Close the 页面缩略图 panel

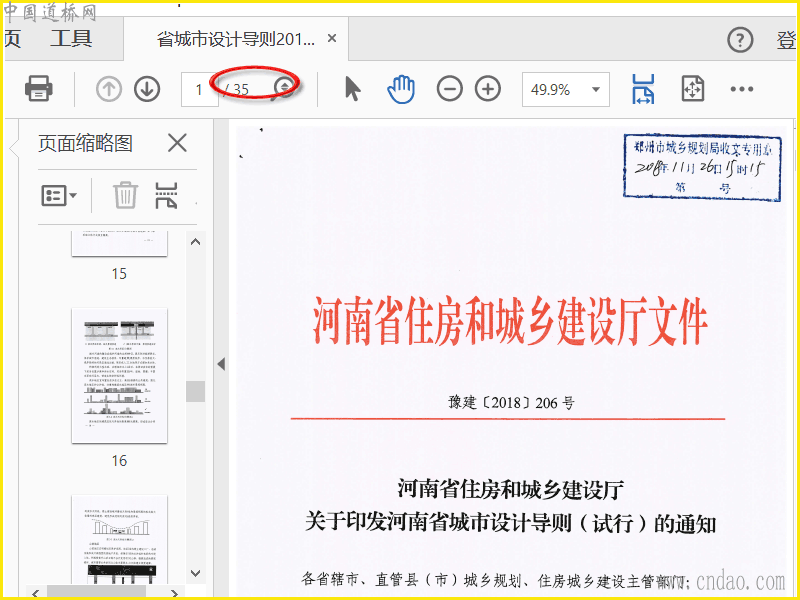tap(177, 143)
